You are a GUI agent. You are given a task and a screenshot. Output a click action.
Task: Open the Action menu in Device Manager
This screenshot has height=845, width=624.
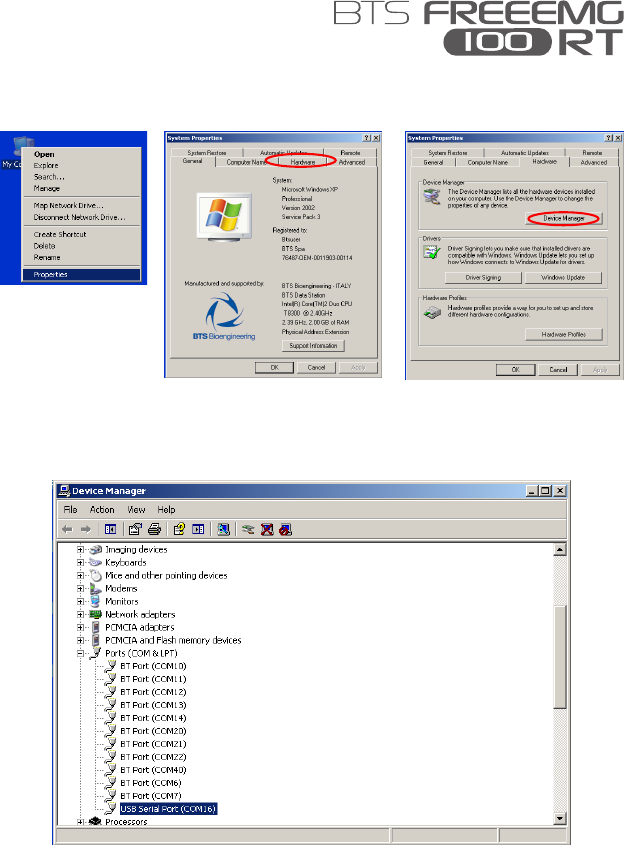(102, 509)
